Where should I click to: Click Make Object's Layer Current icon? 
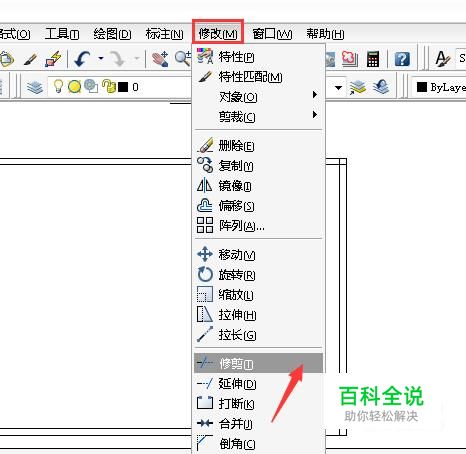[357, 87]
